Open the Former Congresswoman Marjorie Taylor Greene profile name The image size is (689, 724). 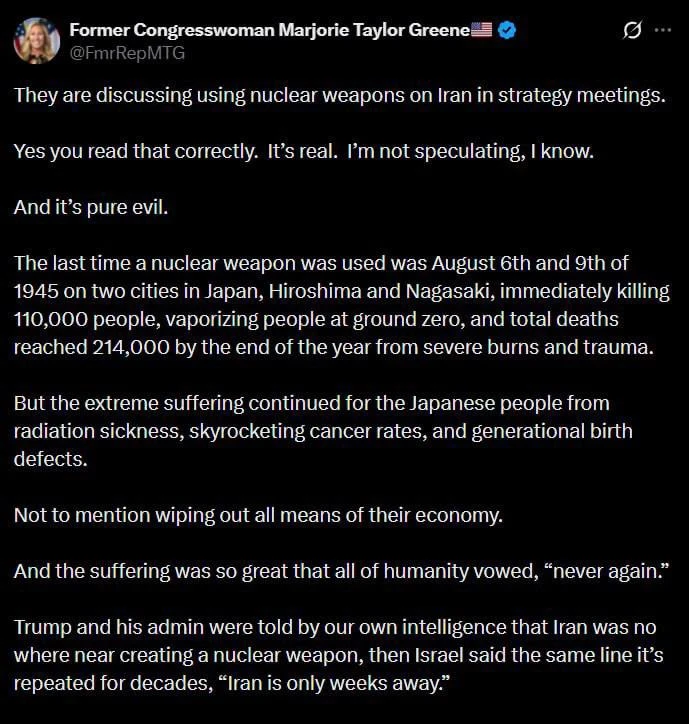pos(270,30)
